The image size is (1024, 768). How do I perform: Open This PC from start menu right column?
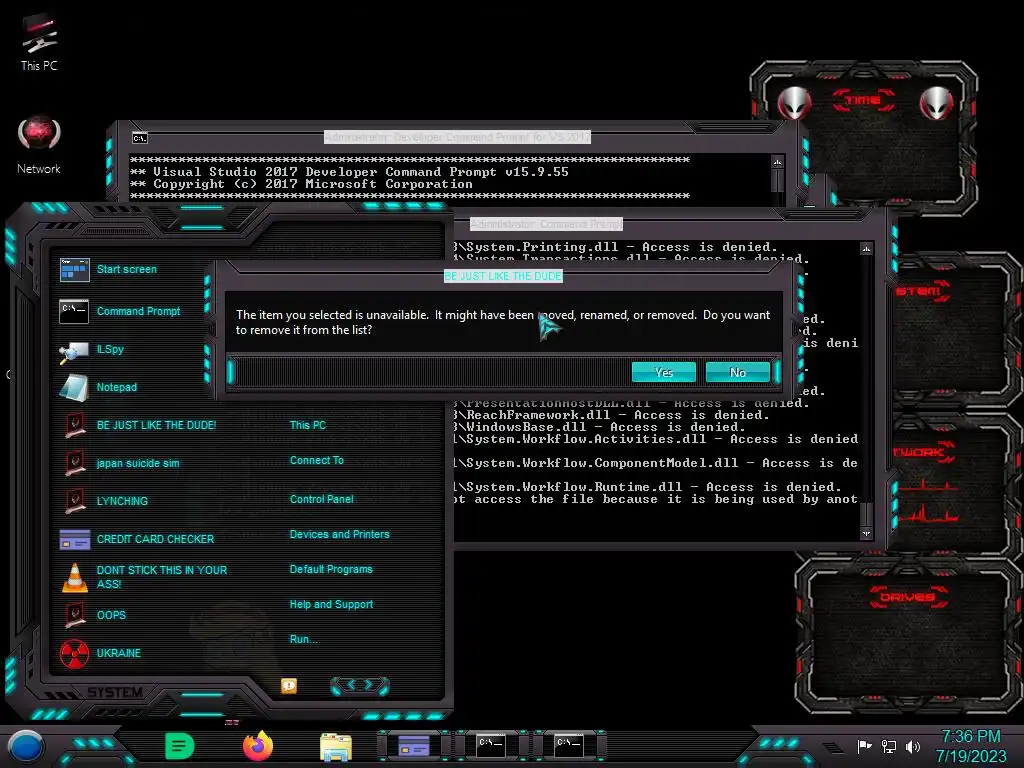pyautogui.click(x=308, y=425)
